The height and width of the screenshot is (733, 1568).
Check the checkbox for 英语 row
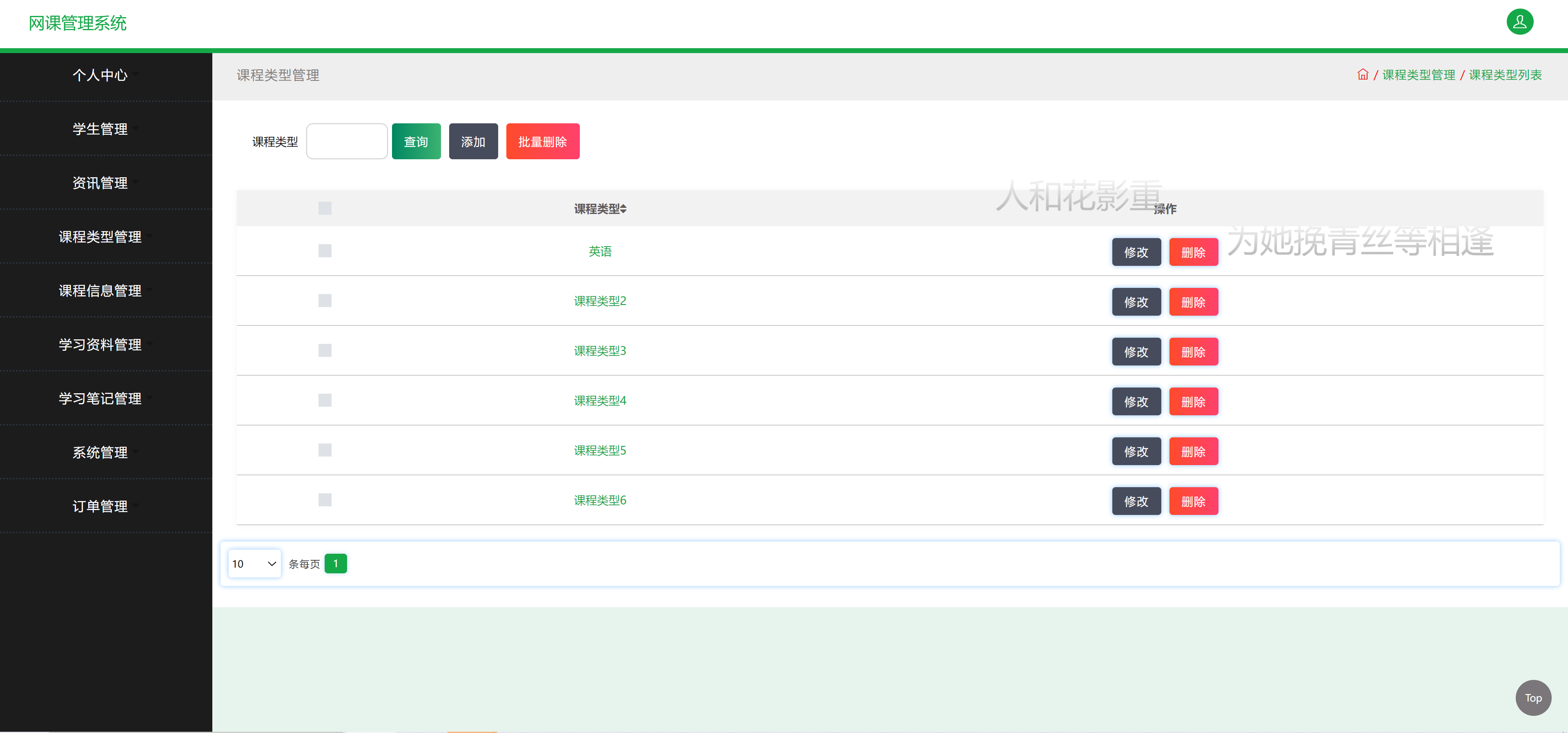pyautogui.click(x=325, y=250)
